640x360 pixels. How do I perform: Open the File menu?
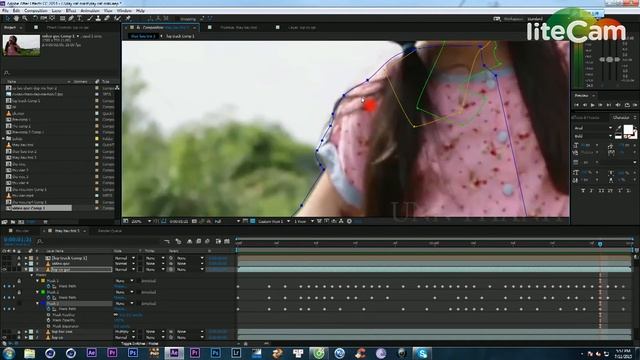5,11
